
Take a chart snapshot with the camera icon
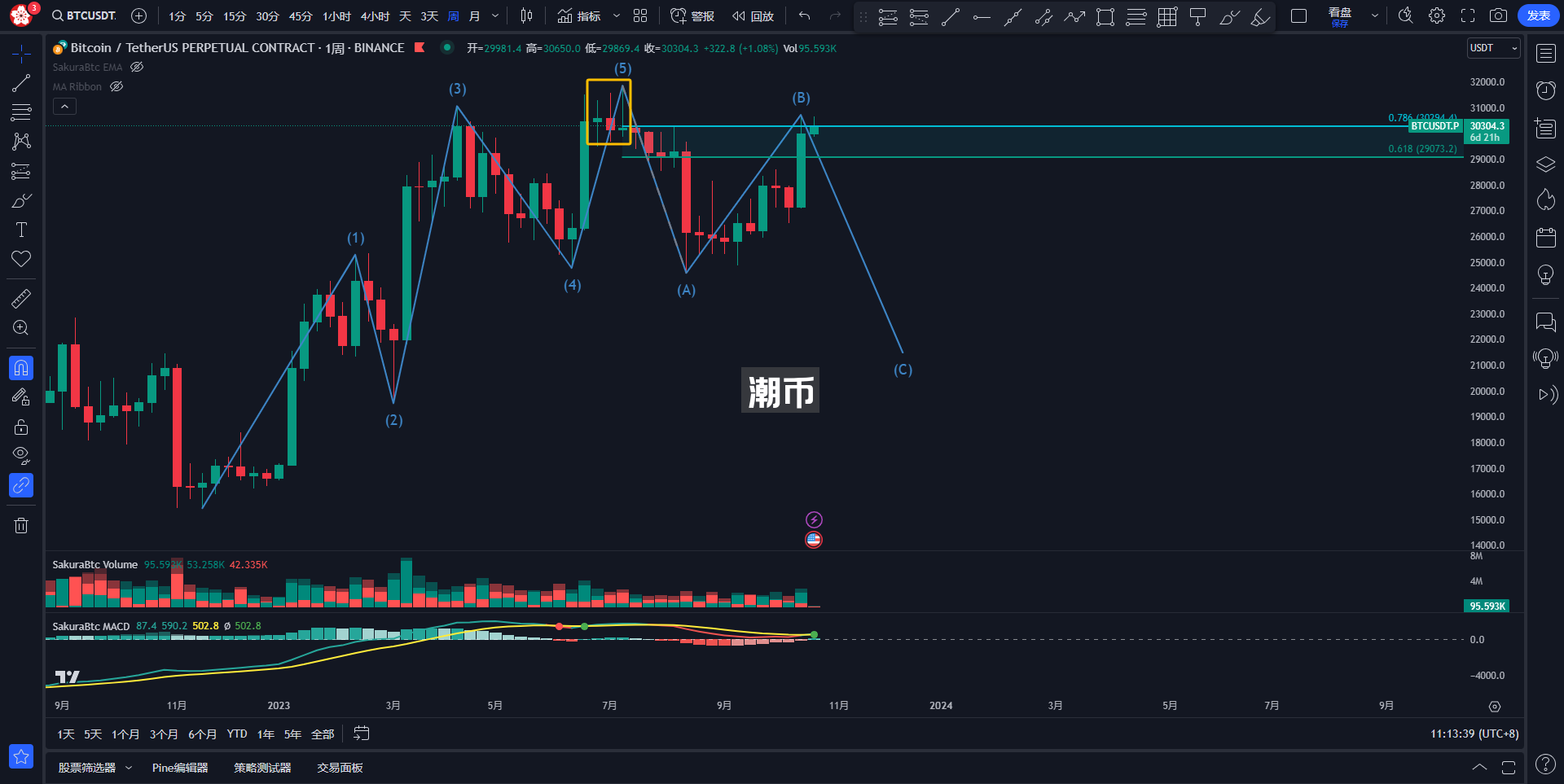[x=1498, y=15]
